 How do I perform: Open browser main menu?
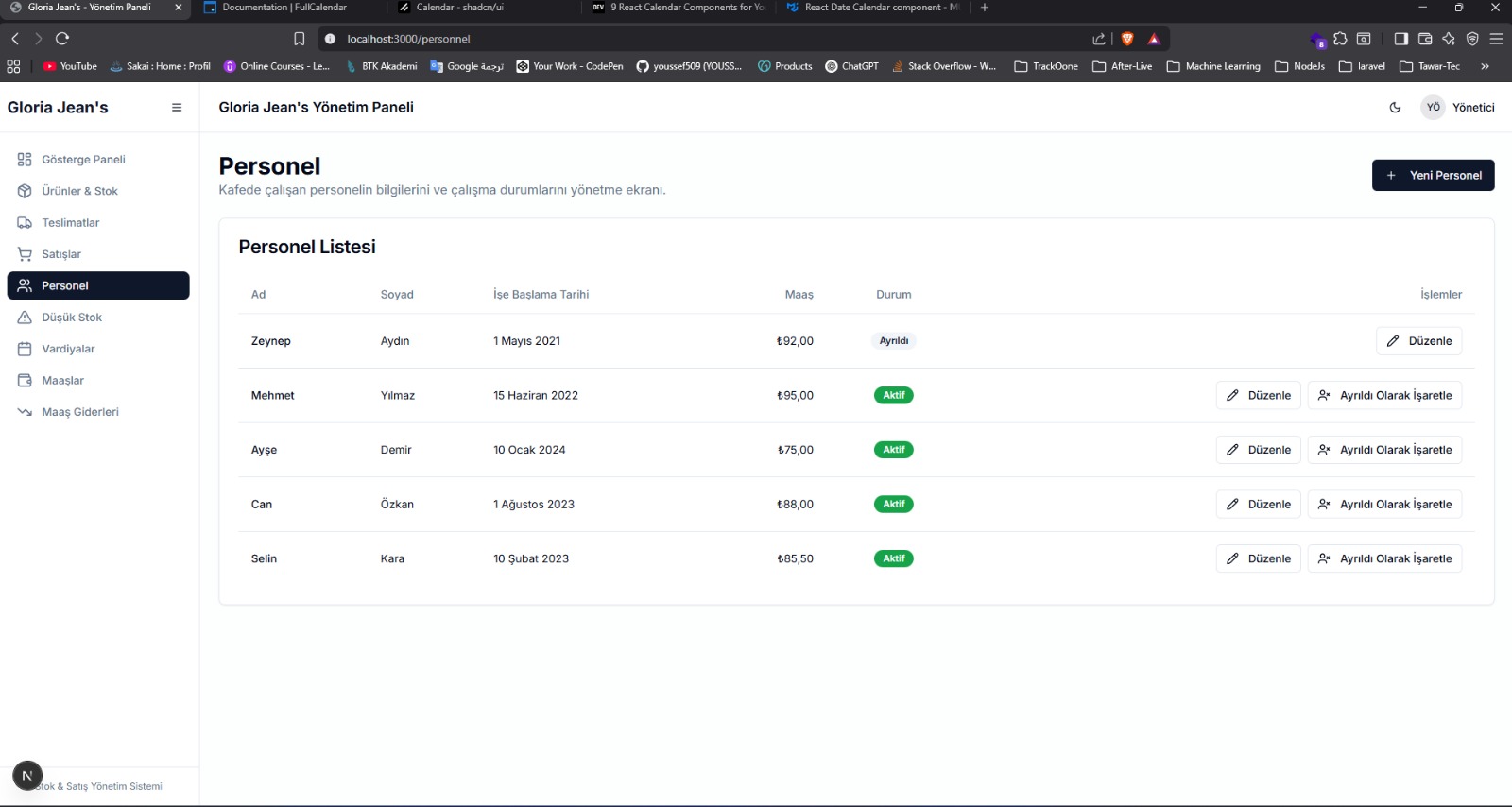click(x=1496, y=39)
